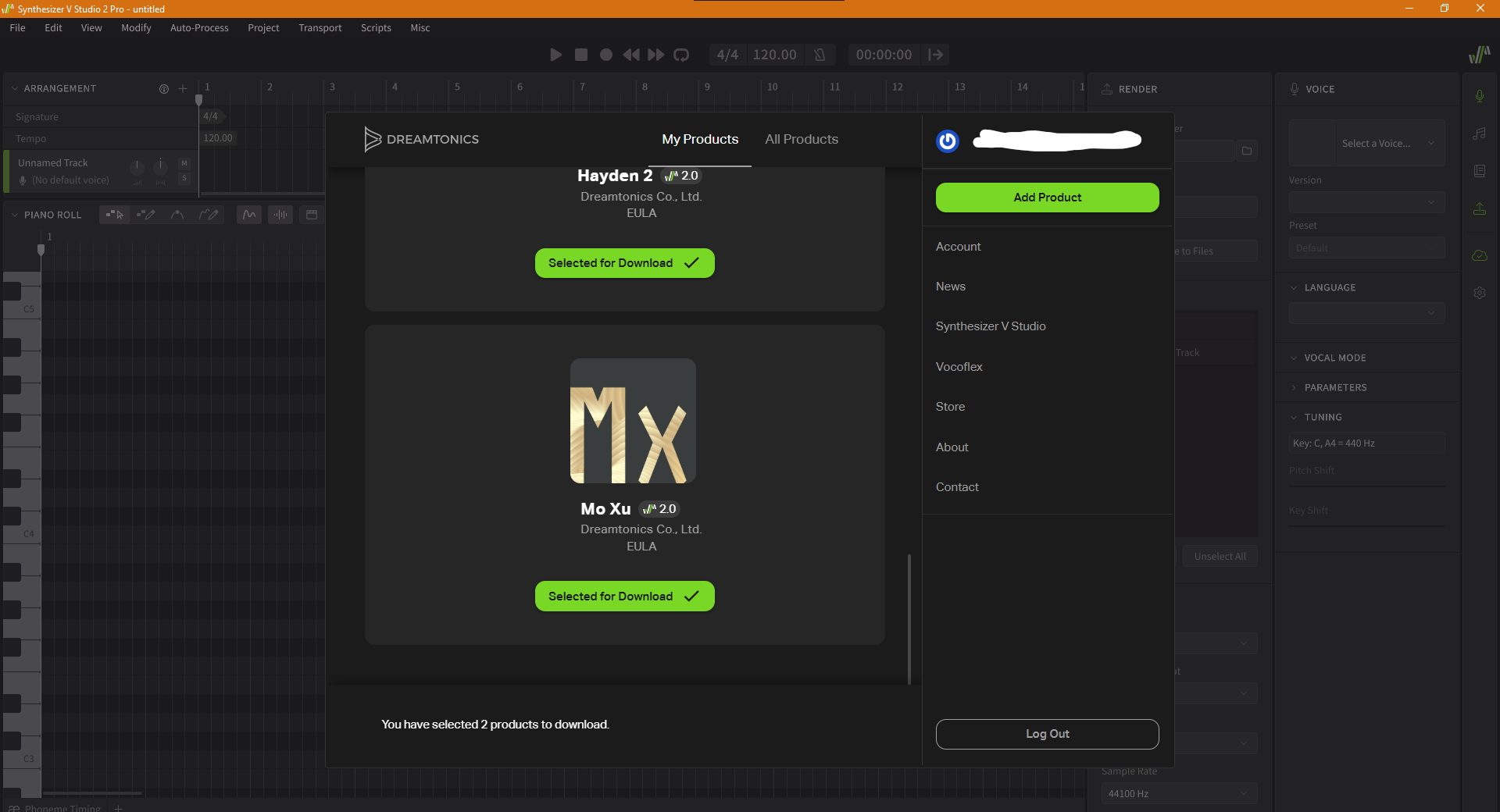Collapse the TUNING section

[x=1294, y=417]
